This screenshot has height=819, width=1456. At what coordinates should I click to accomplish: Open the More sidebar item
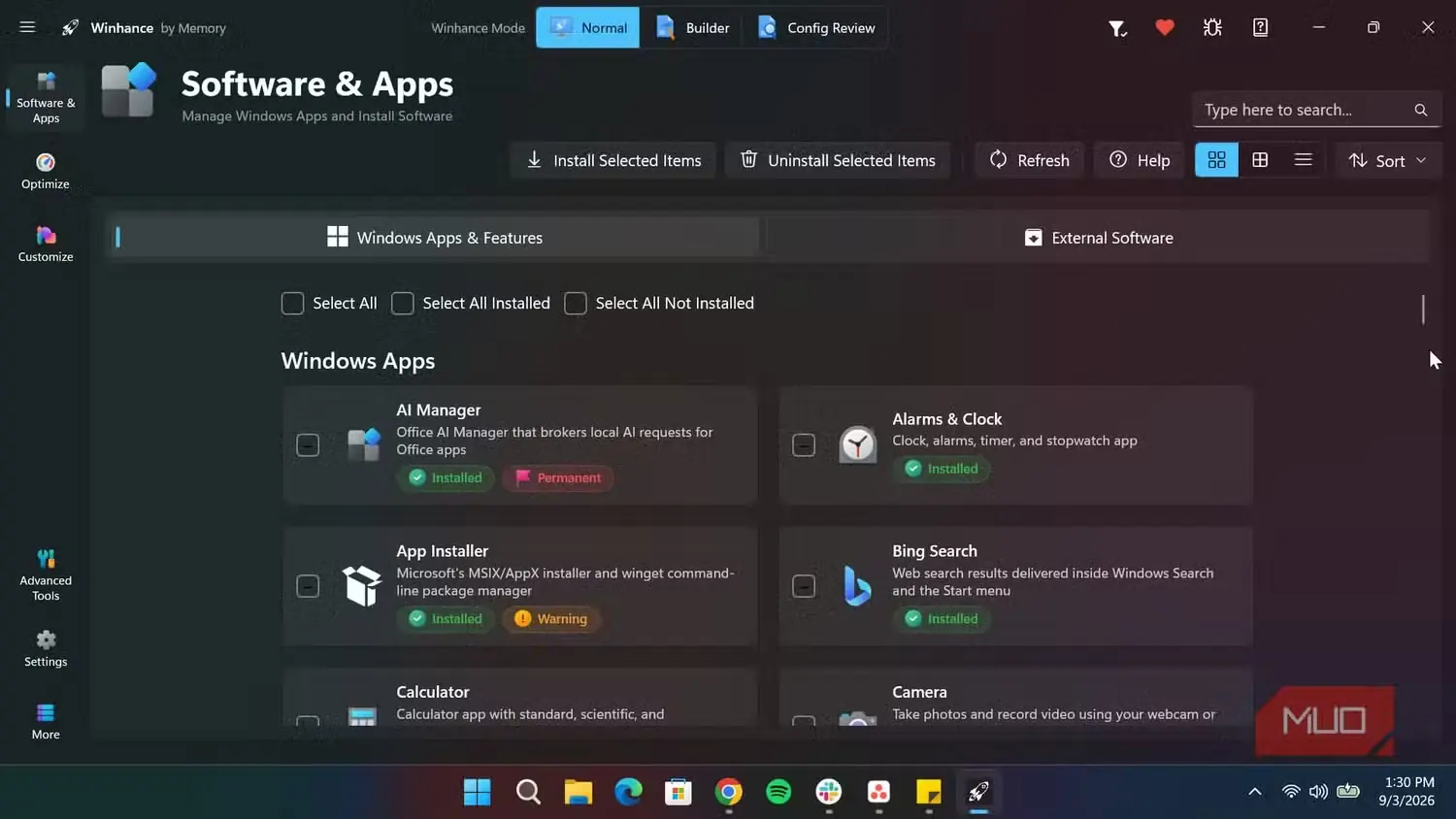46,721
